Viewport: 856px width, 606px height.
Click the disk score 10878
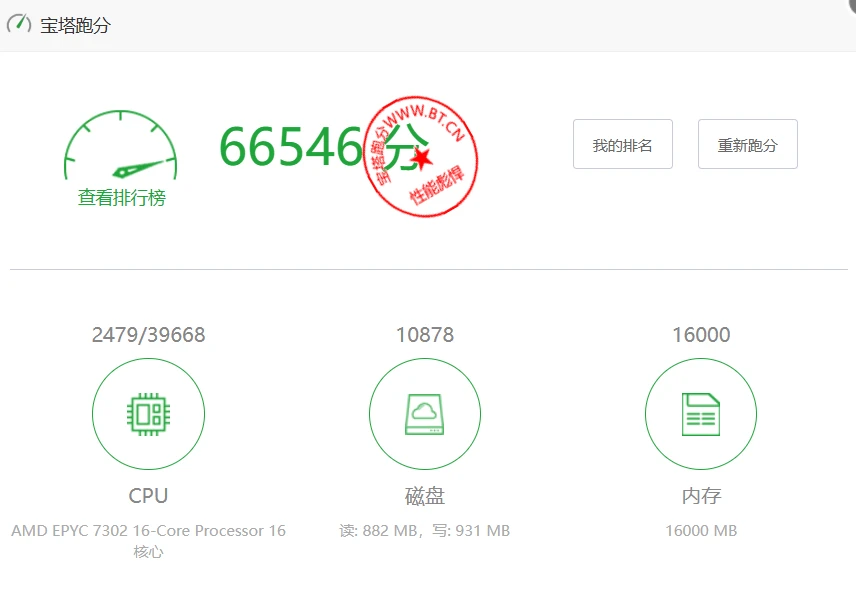point(425,335)
